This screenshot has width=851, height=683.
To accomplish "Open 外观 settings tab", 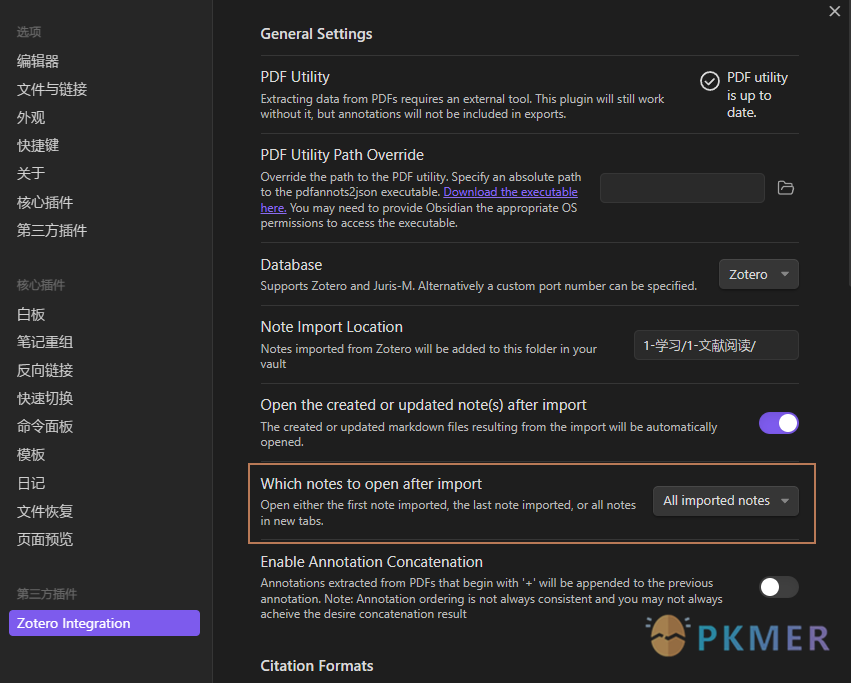I will pyautogui.click(x=30, y=117).
